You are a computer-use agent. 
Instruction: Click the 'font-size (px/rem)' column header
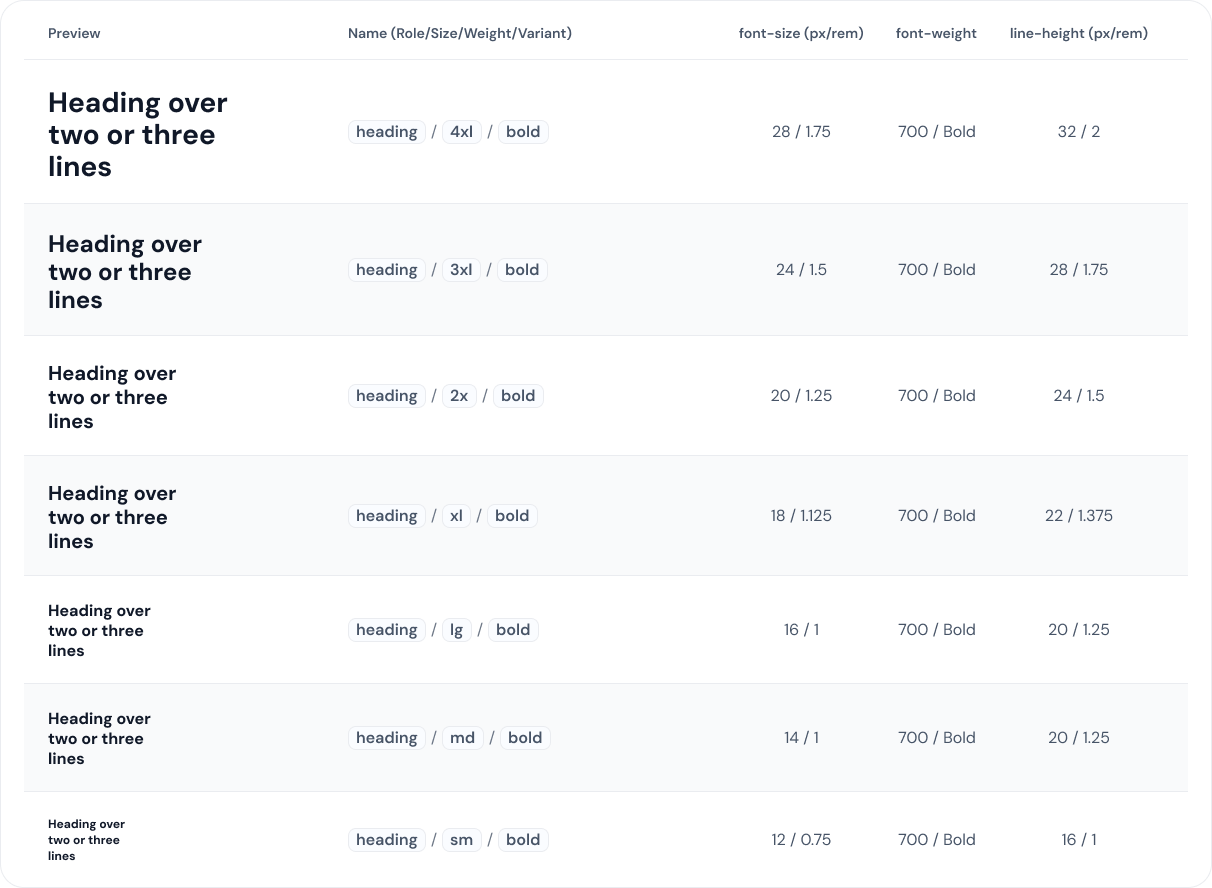[x=801, y=33]
